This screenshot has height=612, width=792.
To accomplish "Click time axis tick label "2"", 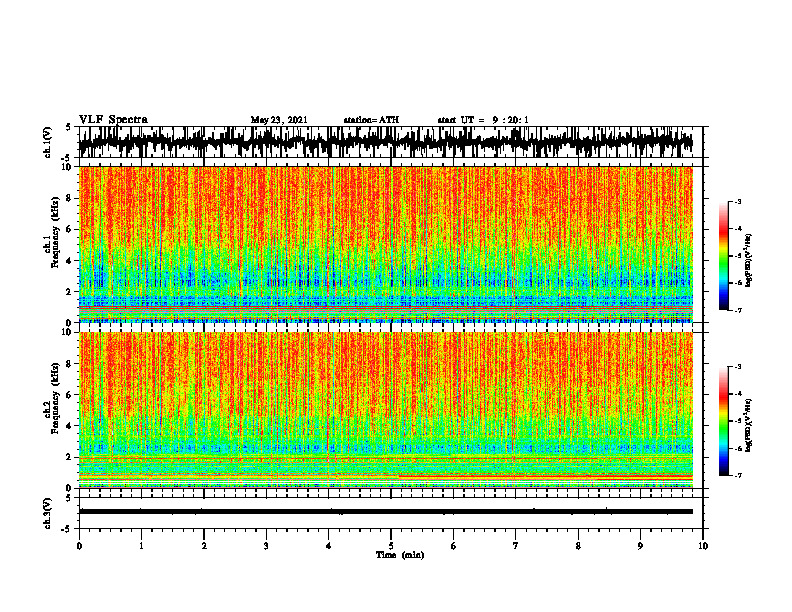I will [x=204, y=546].
